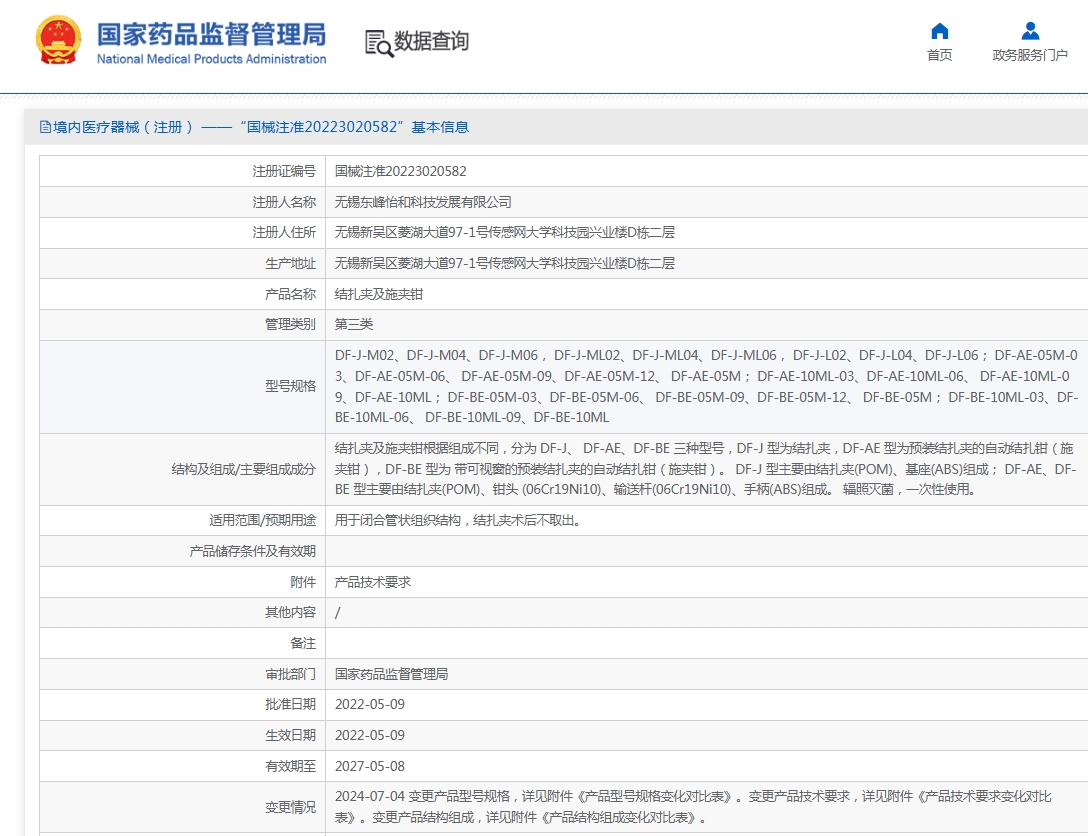Select the DF-J-M02 model specification text
This screenshot has height=836, width=1088.
click(706, 386)
